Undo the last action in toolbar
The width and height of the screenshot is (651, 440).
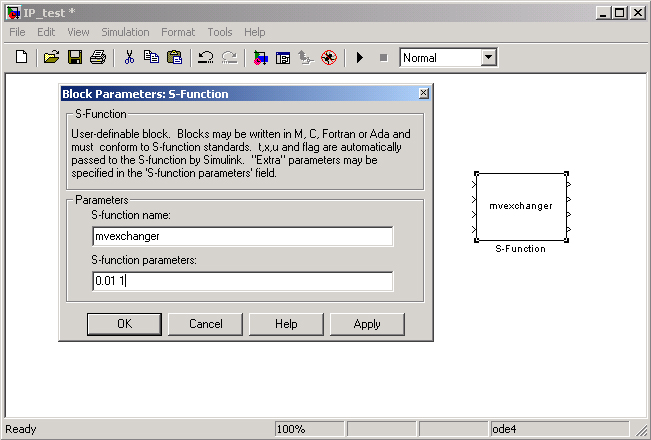pos(205,58)
